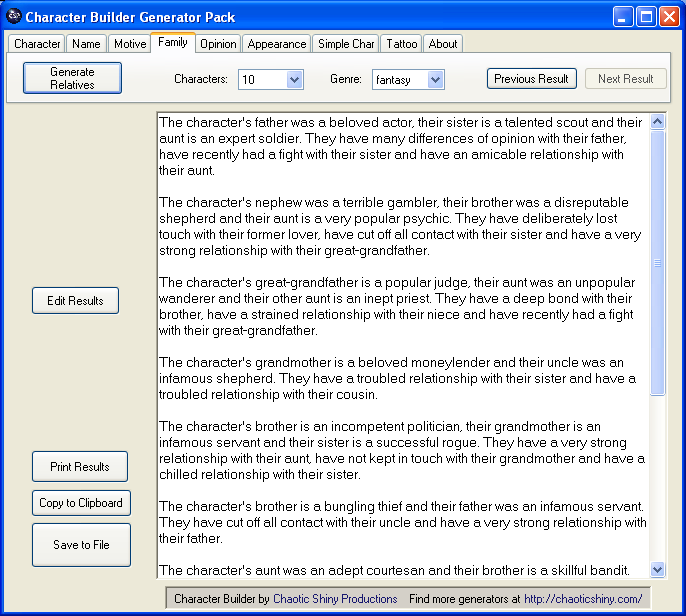
Task: Click Print Results
Action: 80,466
